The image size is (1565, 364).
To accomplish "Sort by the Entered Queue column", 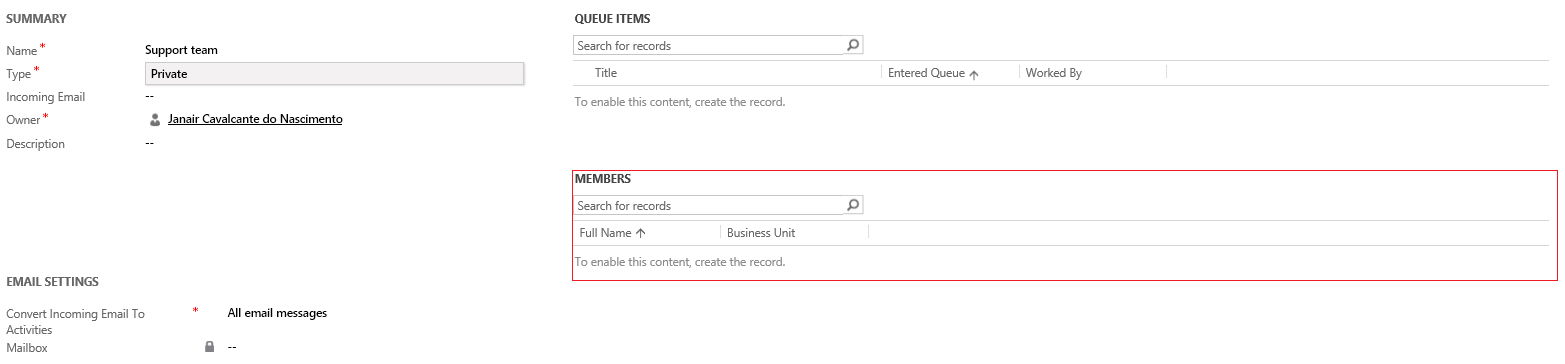I will click(926, 73).
